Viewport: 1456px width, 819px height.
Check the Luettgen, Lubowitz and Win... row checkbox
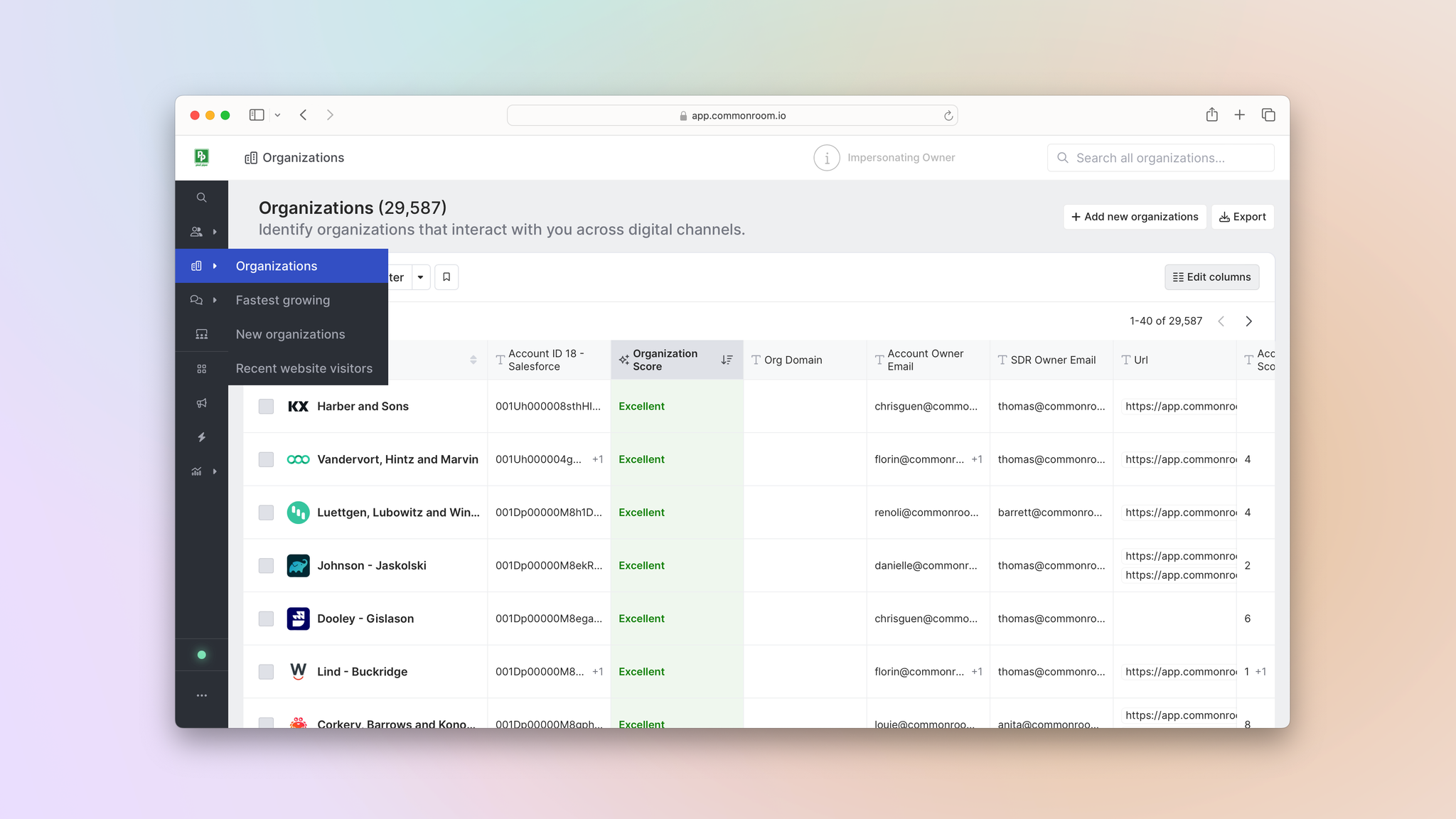tap(266, 513)
